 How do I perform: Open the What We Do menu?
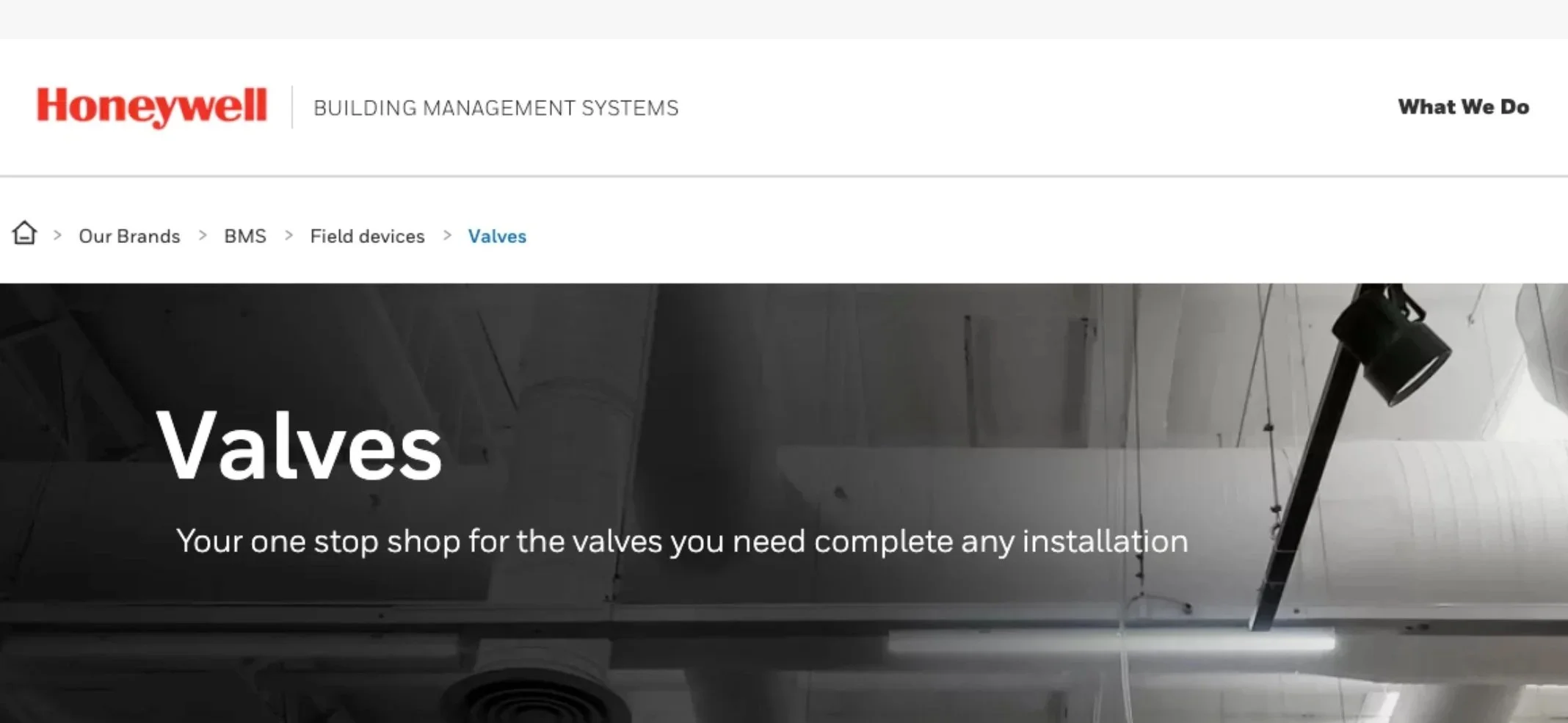tap(1463, 107)
